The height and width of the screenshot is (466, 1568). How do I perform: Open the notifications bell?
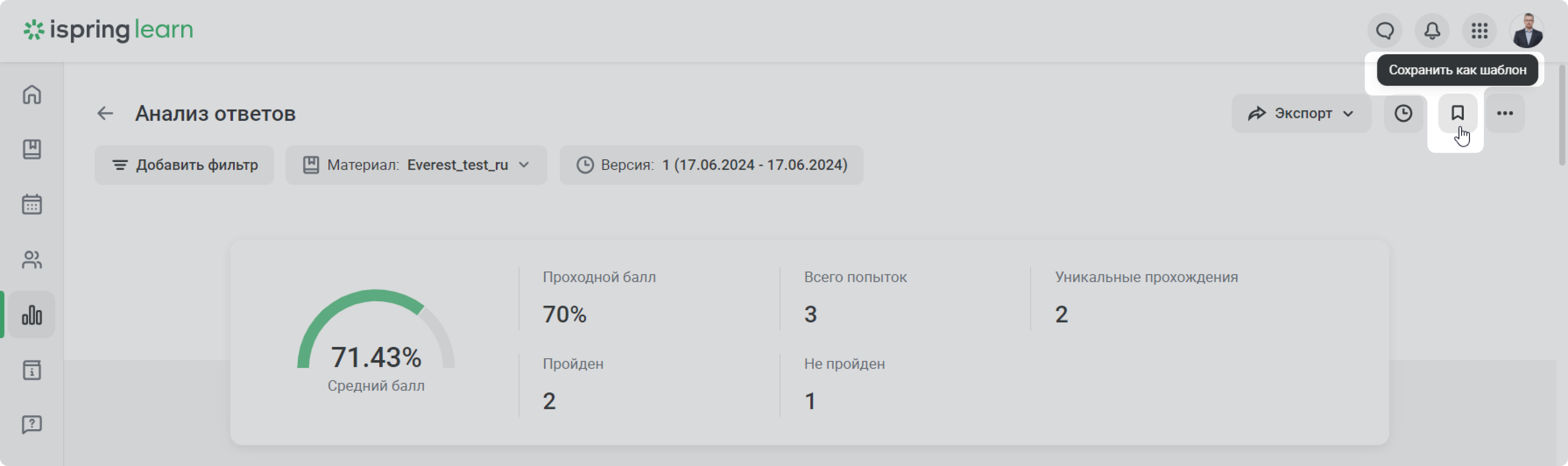click(1432, 31)
